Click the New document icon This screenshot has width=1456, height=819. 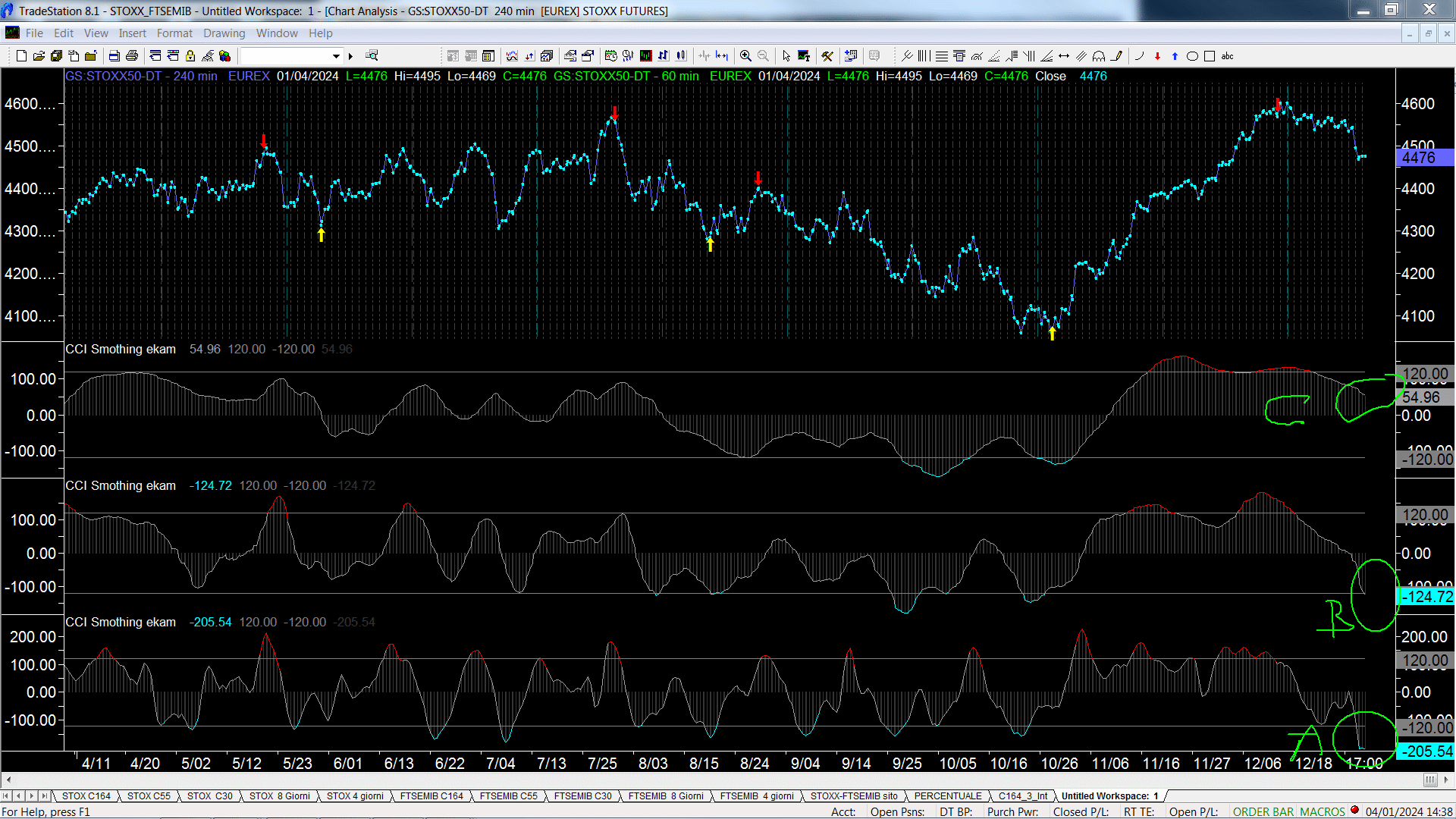pos(22,55)
